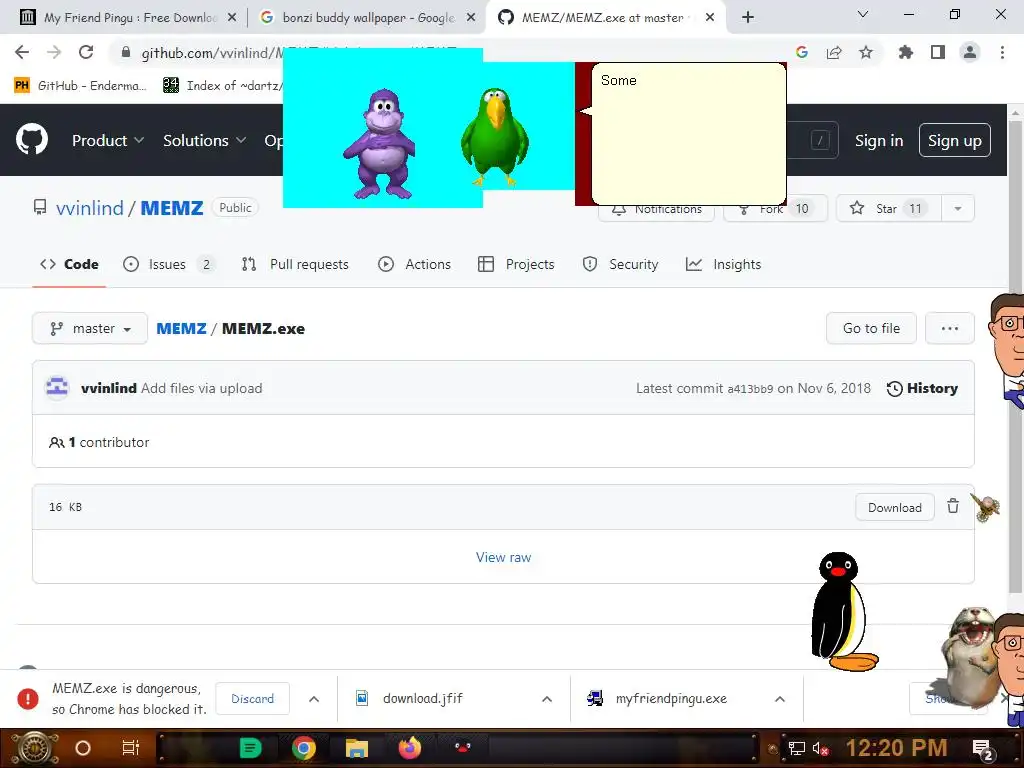This screenshot has width=1024, height=768.
Task: Go back to the previous page
Action: tap(22, 52)
